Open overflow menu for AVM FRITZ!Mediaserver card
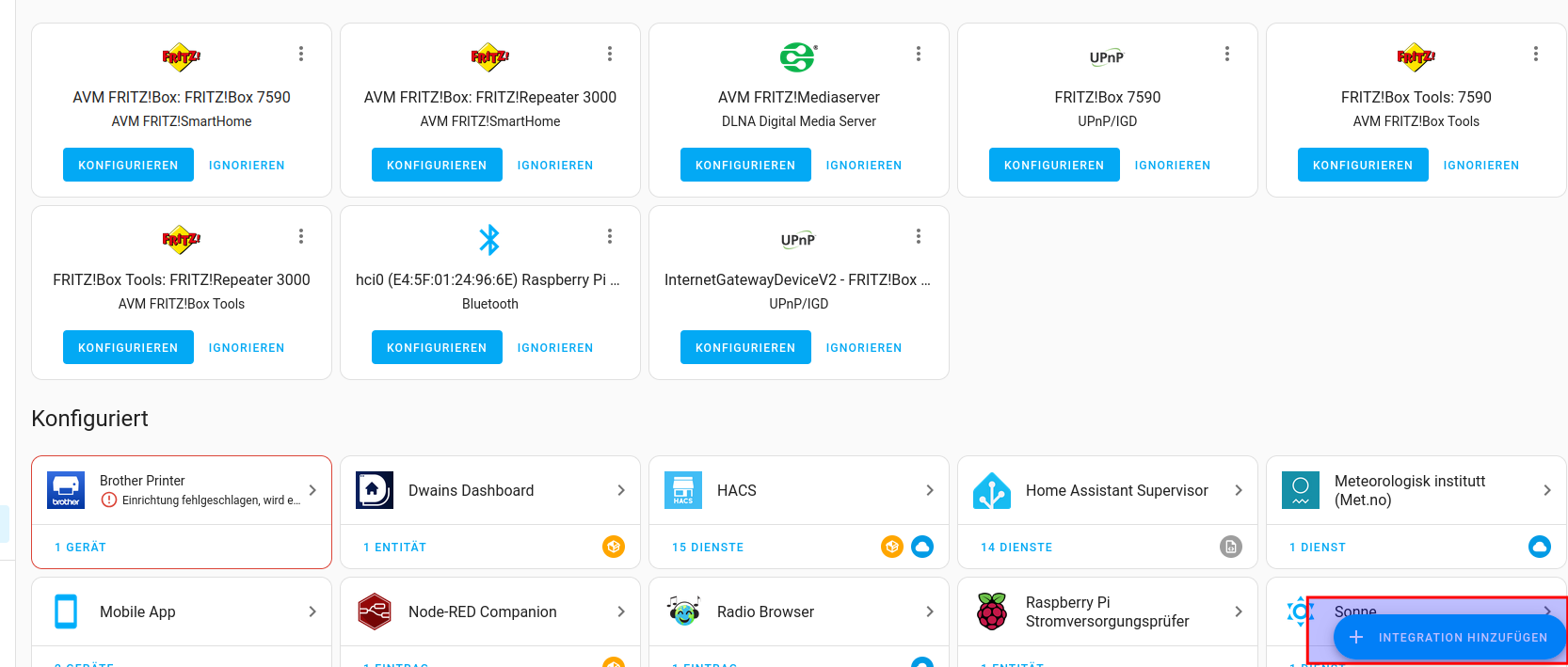1568x667 pixels. point(919,54)
